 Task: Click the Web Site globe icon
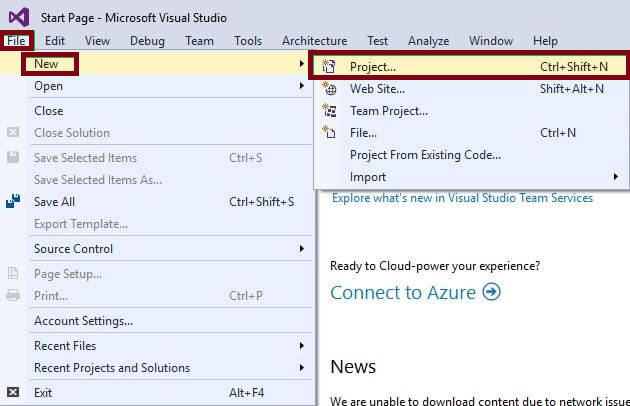(x=329, y=89)
